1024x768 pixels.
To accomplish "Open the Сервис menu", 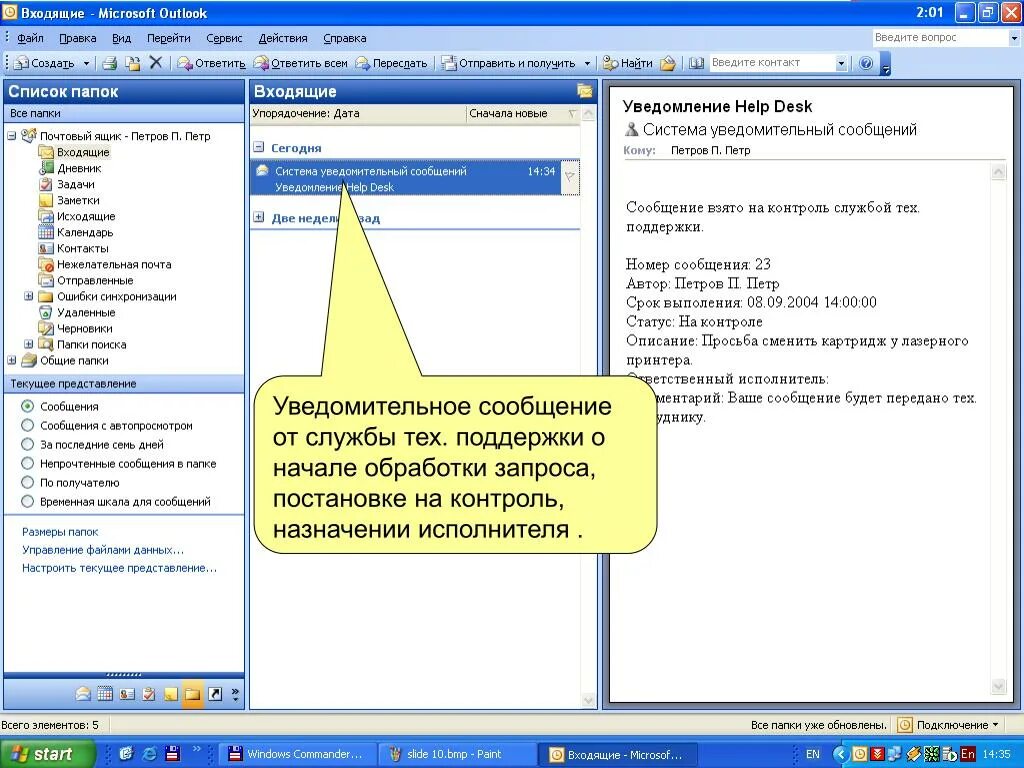I will [224, 39].
